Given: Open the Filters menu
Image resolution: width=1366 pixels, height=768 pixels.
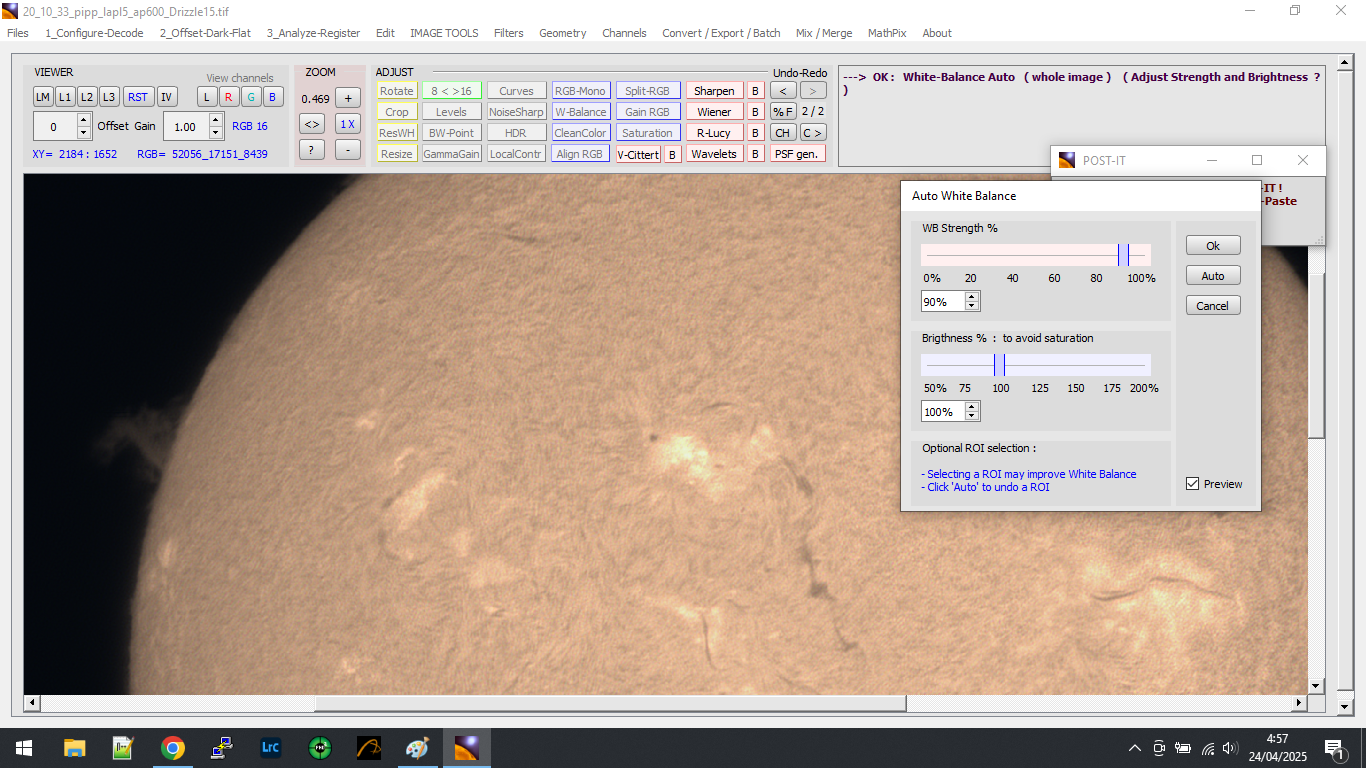Looking at the screenshot, I should coord(508,33).
